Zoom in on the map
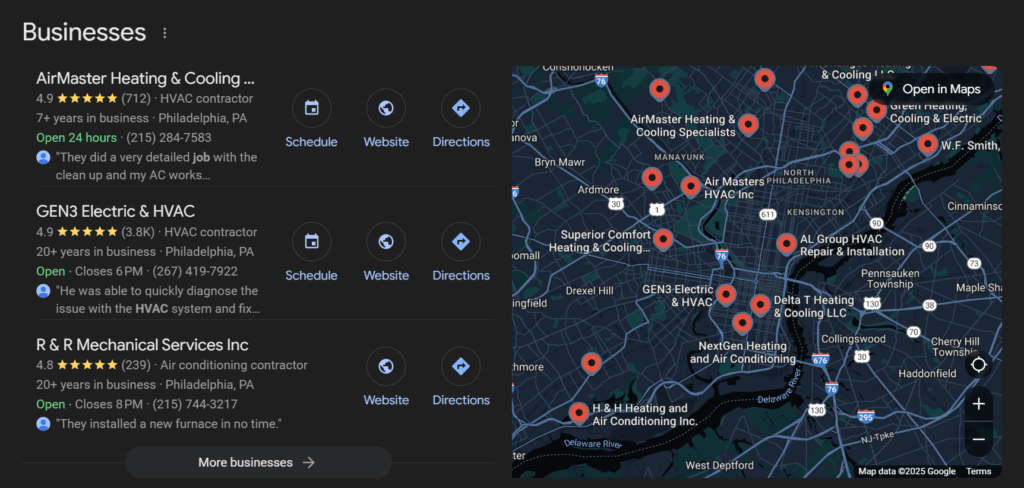 978,404
